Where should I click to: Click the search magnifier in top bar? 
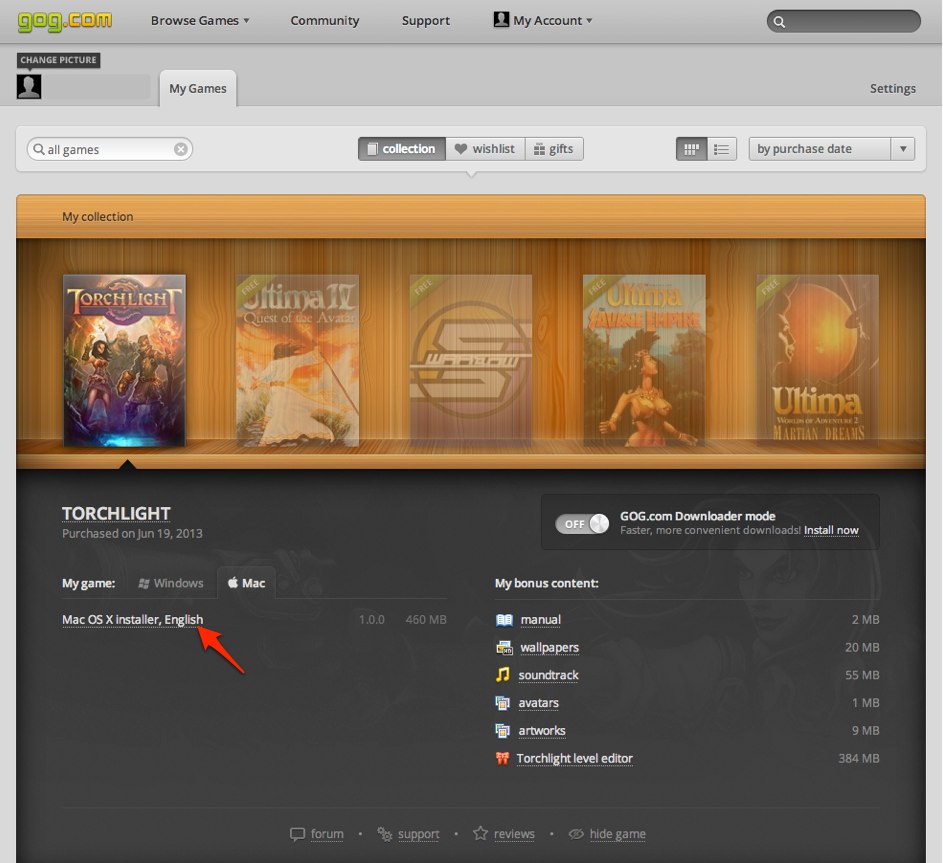pos(779,22)
